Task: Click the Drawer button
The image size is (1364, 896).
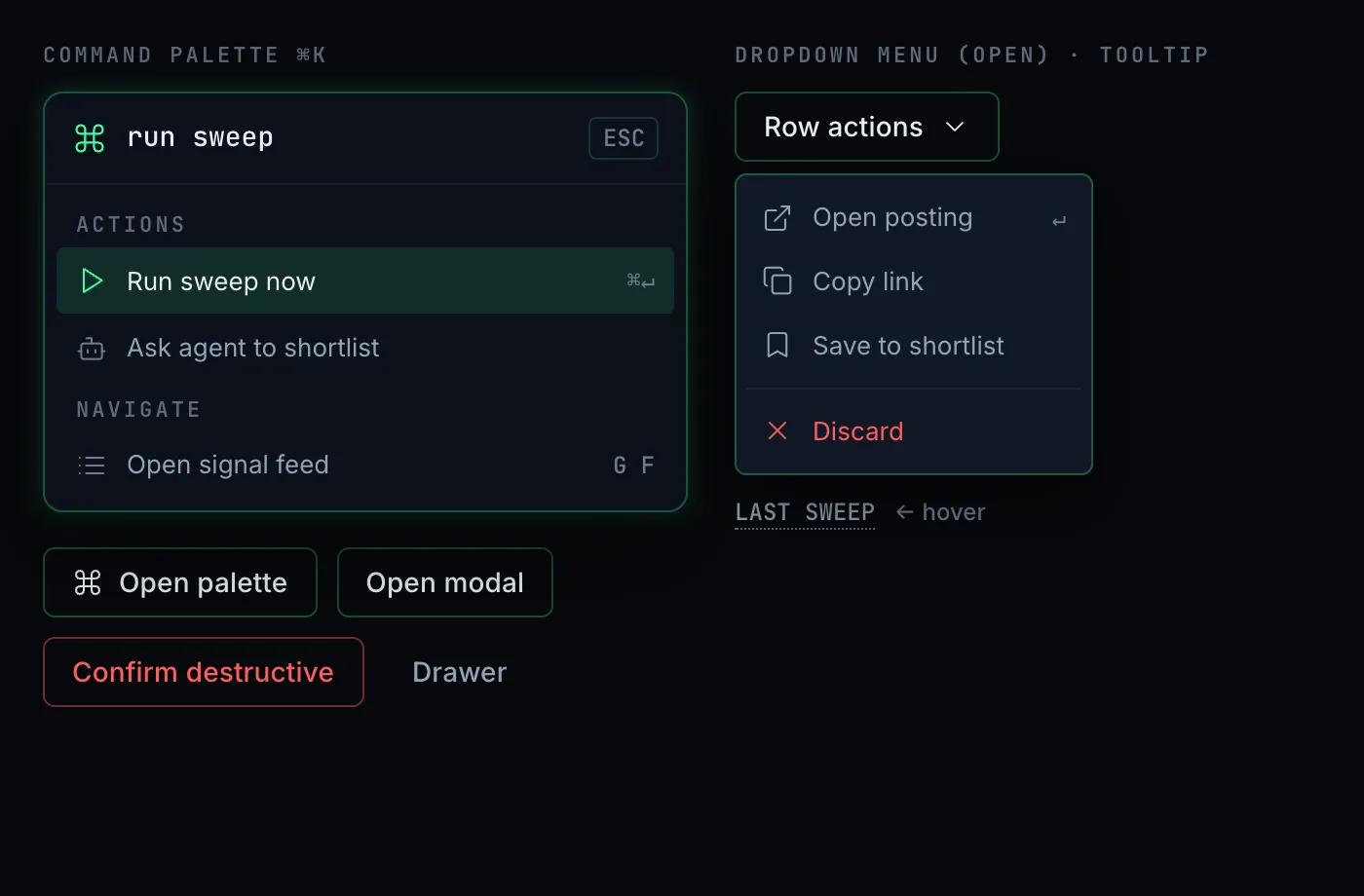Action: pyautogui.click(x=460, y=672)
